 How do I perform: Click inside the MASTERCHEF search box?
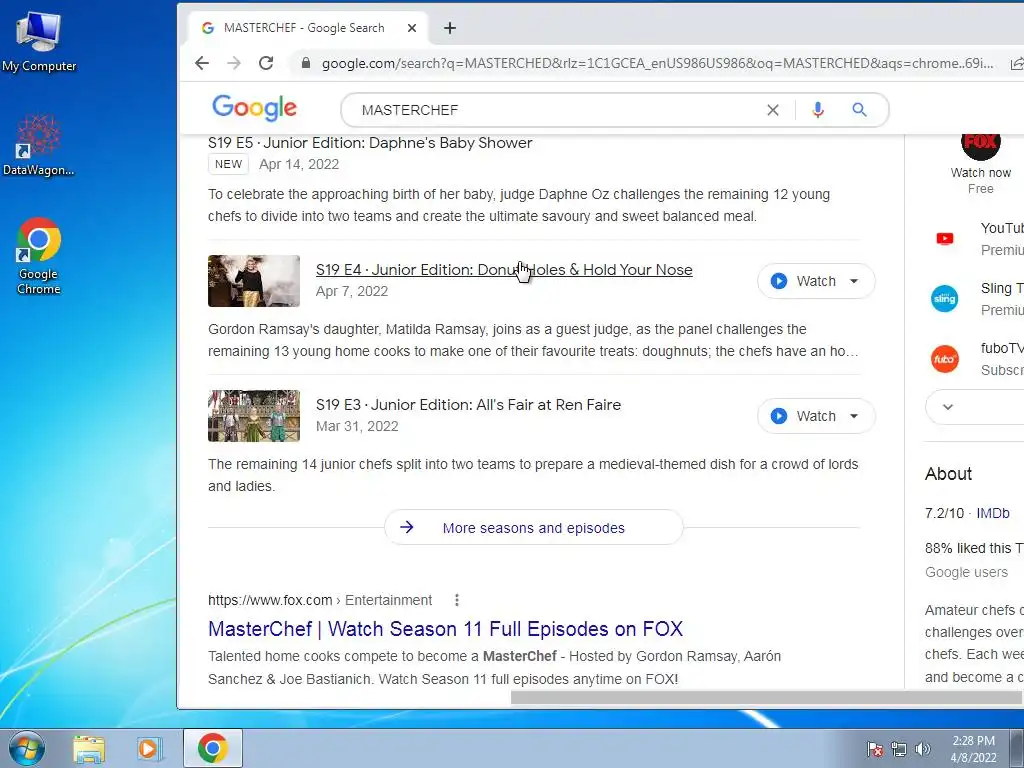[x=555, y=110]
